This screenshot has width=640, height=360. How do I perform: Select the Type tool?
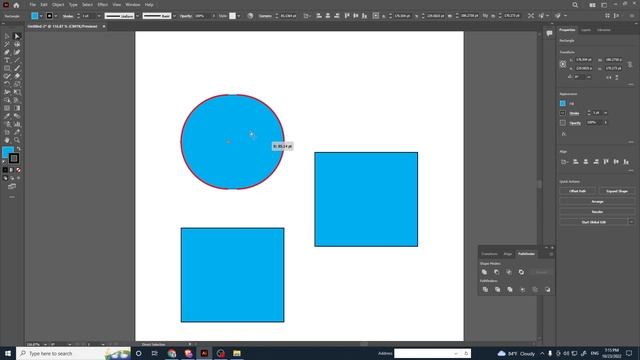pyautogui.click(x=7, y=60)
